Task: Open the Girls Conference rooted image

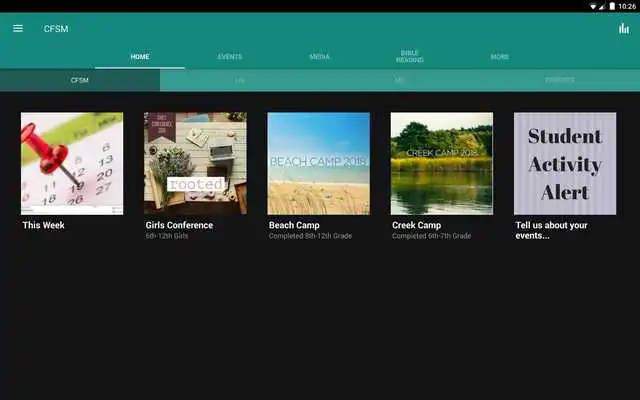Action: [195, 163]
